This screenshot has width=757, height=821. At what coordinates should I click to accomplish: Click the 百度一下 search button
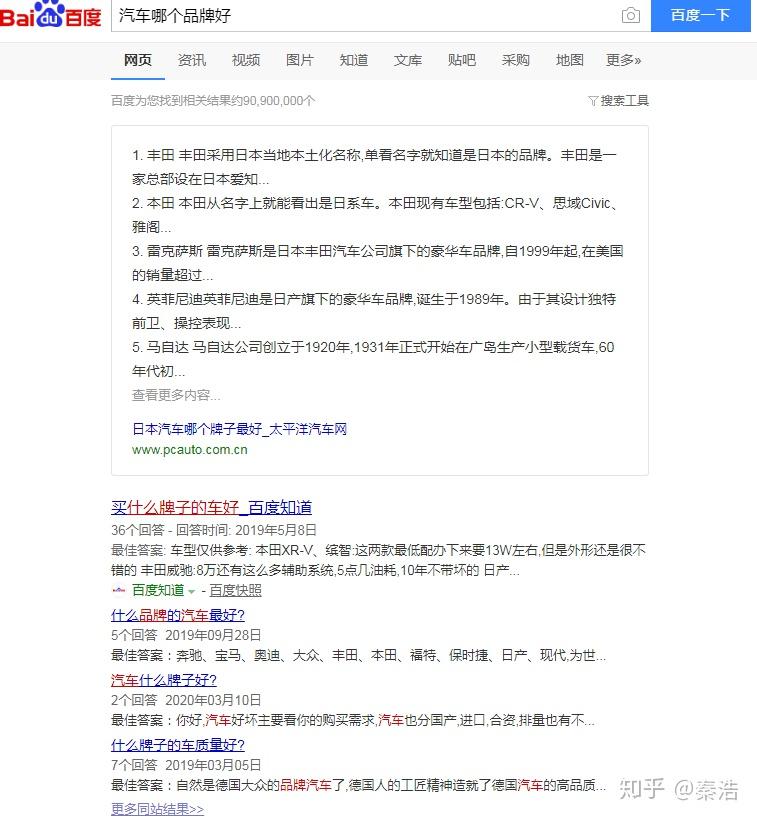tap(700, 15)
